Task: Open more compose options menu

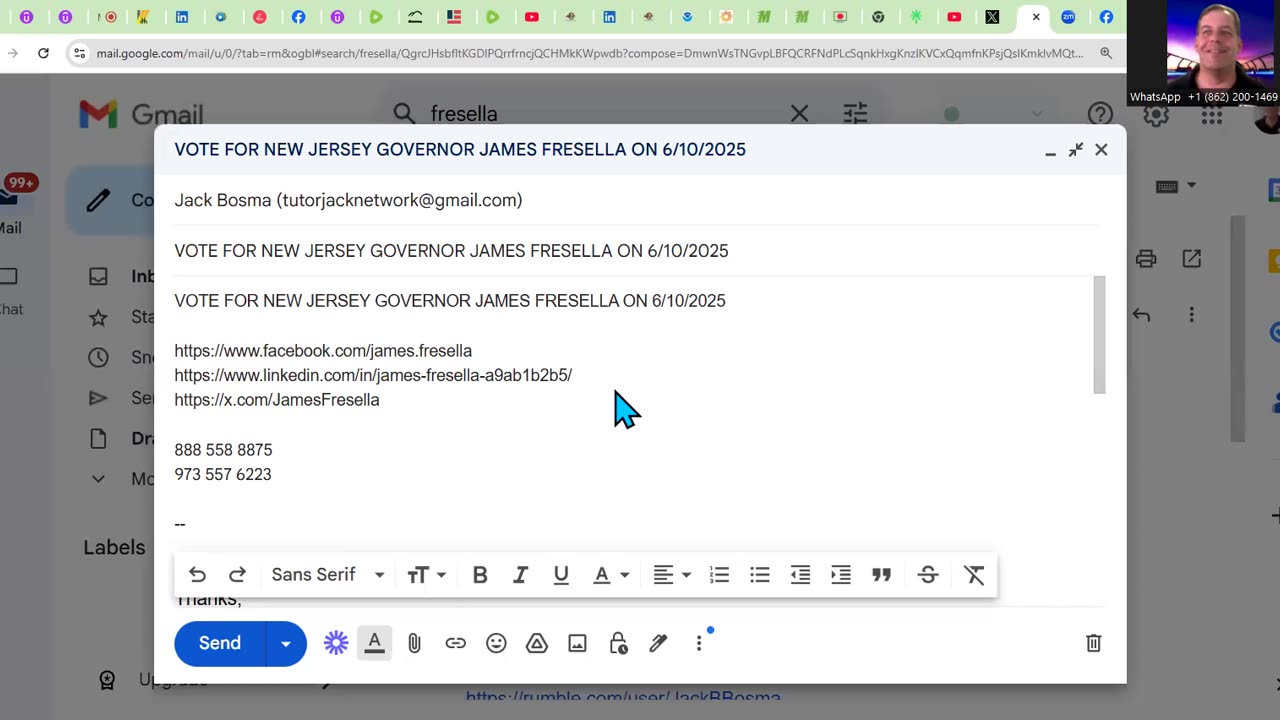Action: [x=699, y=643]
